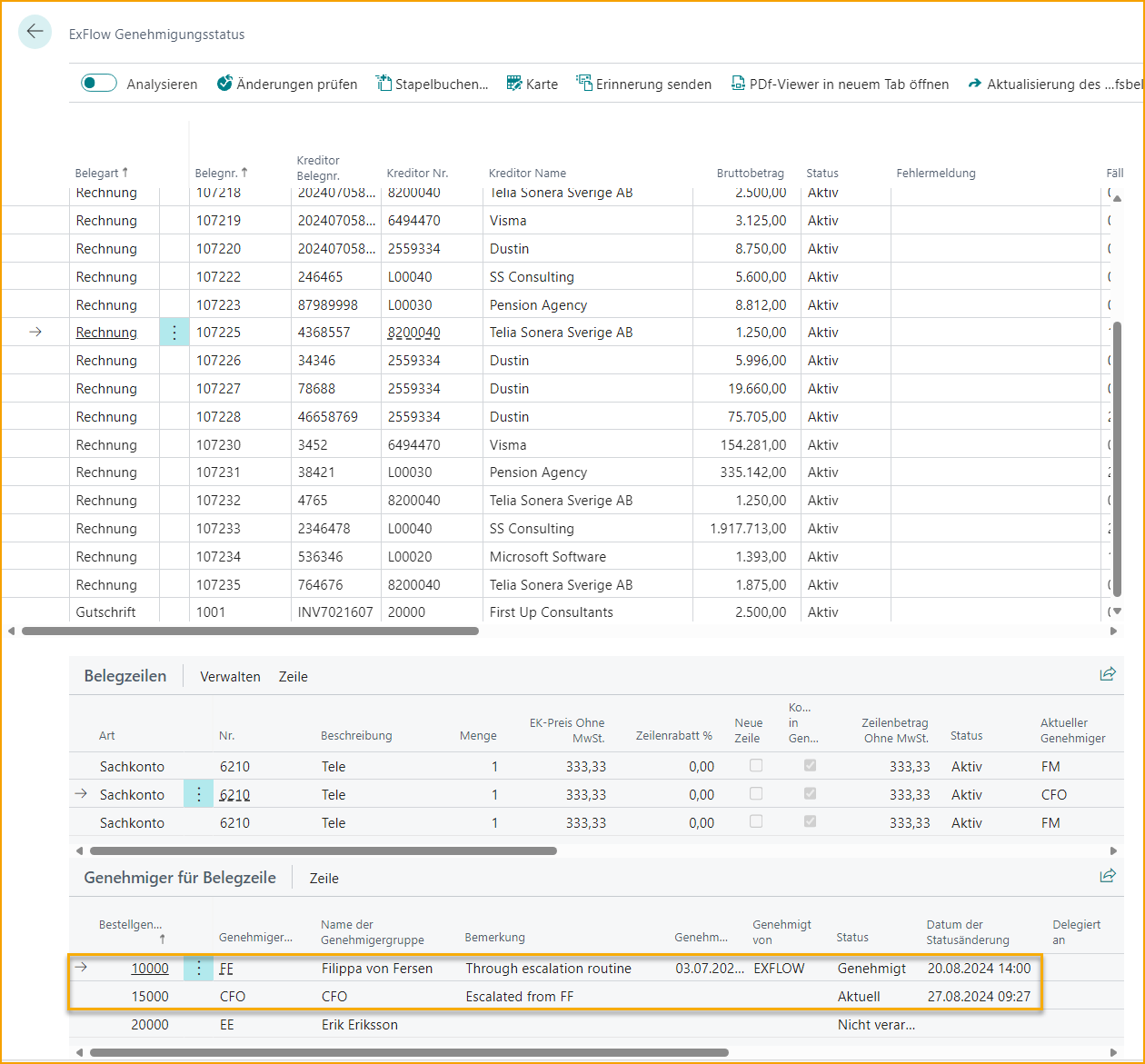
Task: Open the Verwalten menu in Belegzeilen
Action: coord(230,677)
